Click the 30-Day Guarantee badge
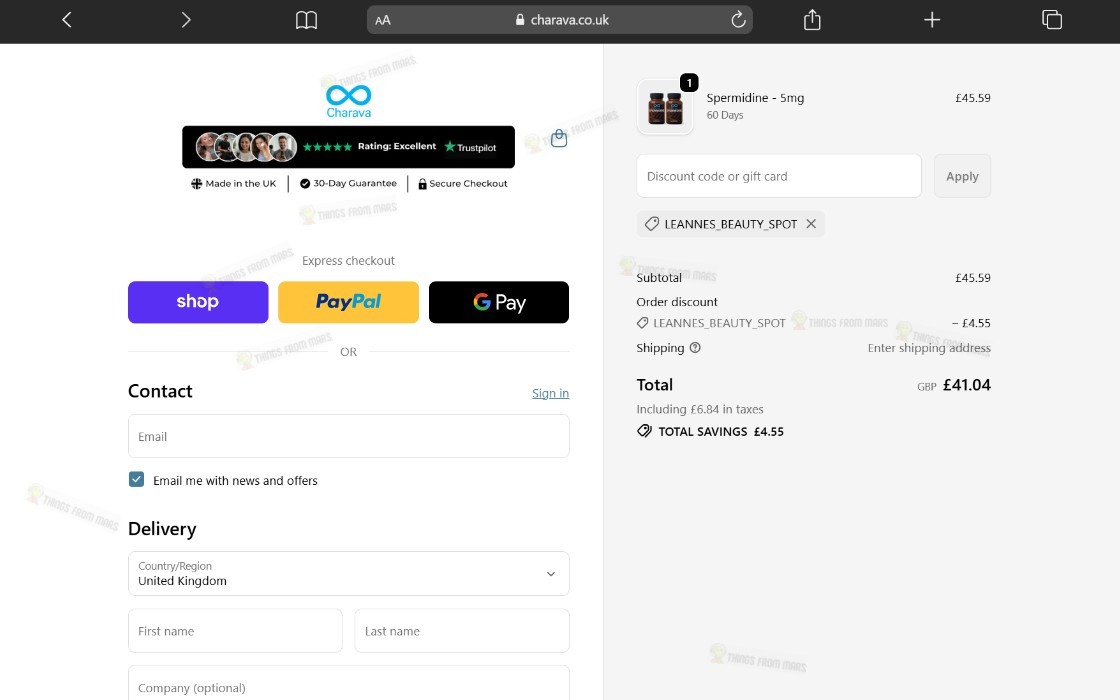Image resolution: width=1120 pixels, height=700 pixels. [x=348, y=184]
